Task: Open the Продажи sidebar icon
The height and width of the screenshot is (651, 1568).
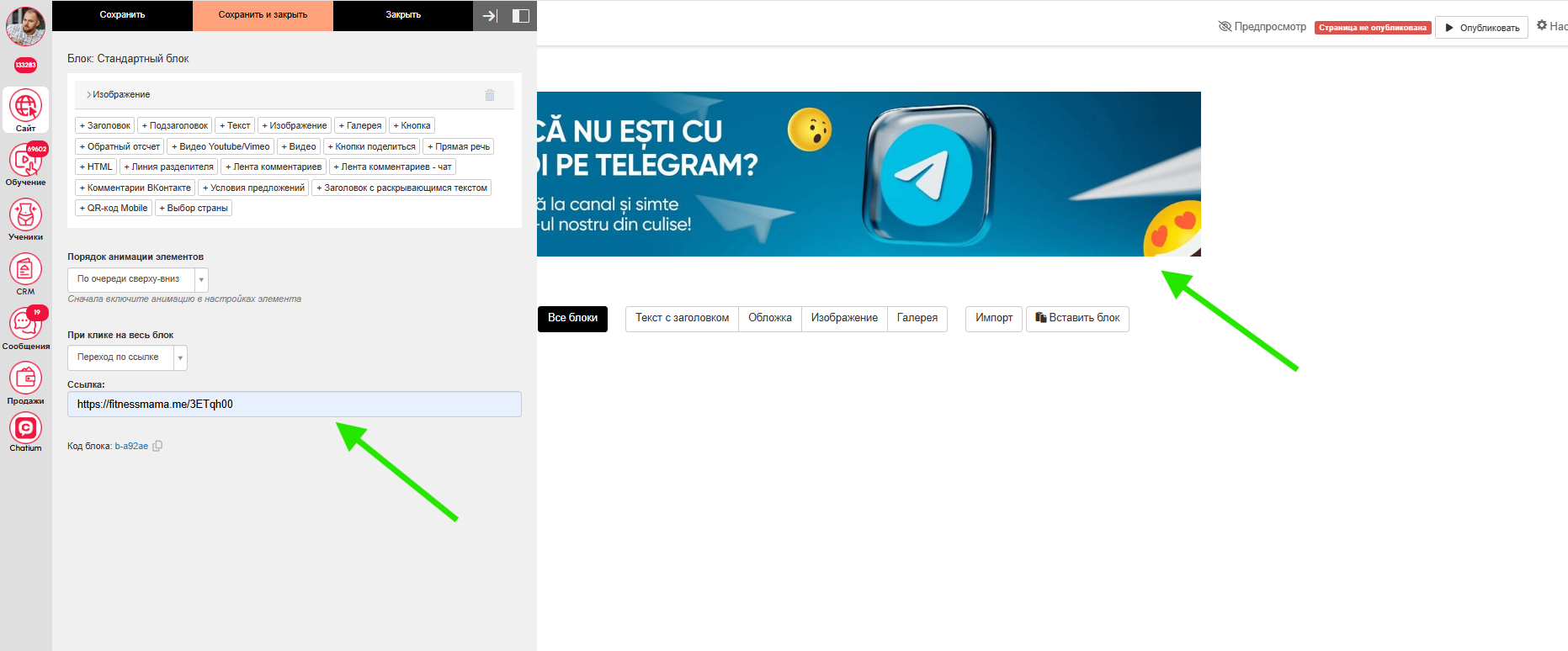Action: click(x=25, y=384)
